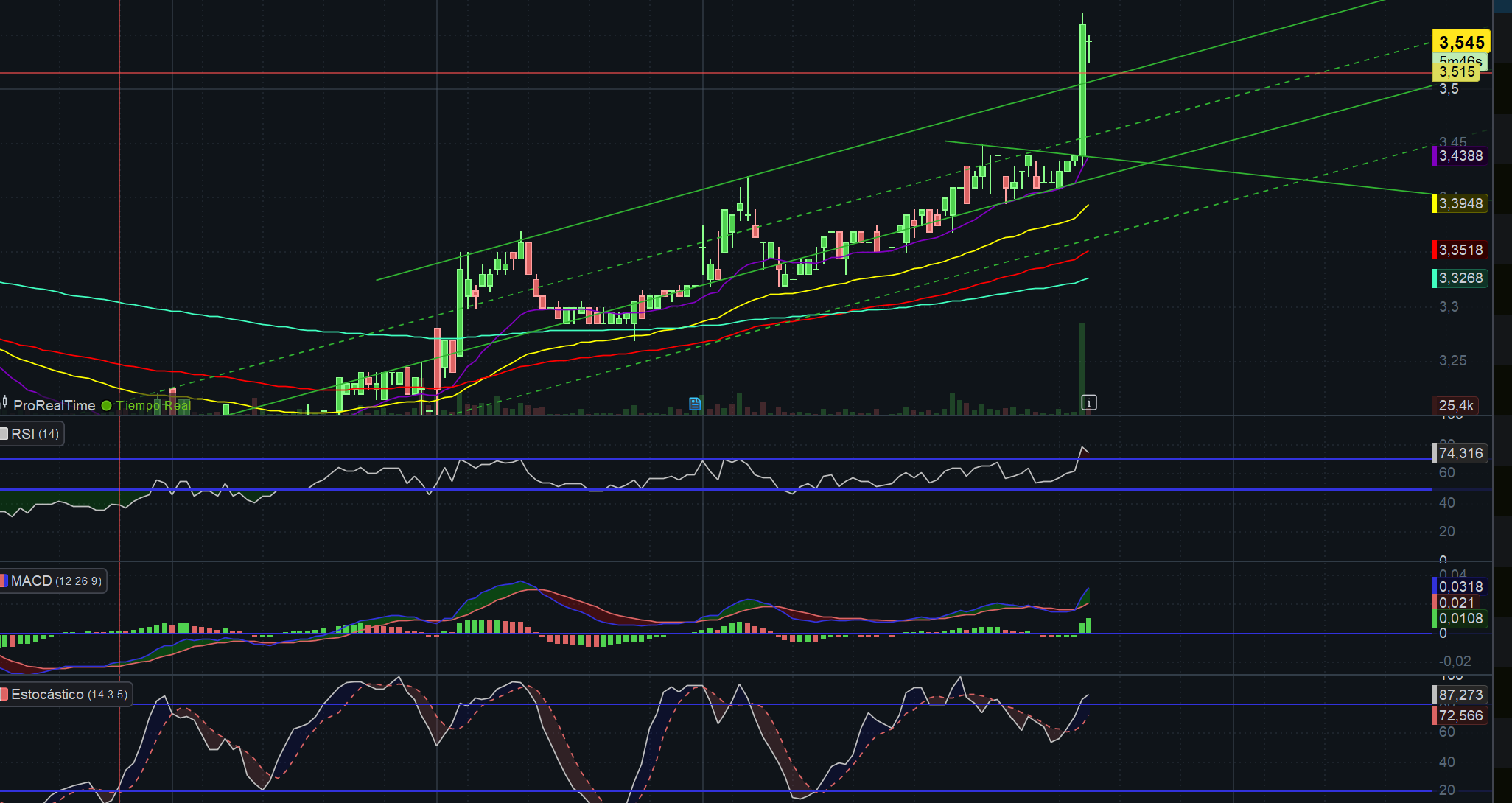Open the boxed info 'i' icon under latest candle
This screenshot has height=803, width=1512.
[1089, 402]
